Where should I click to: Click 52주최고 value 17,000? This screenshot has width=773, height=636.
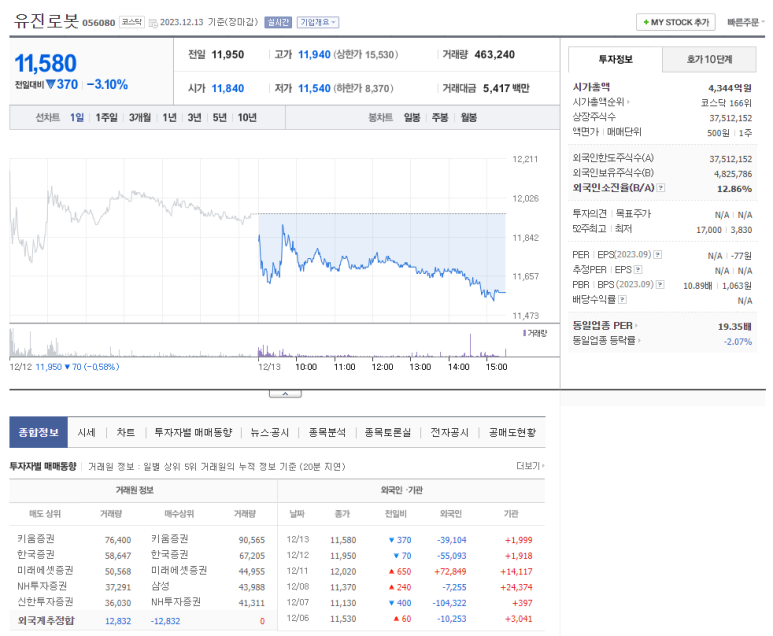coord(709,230)
